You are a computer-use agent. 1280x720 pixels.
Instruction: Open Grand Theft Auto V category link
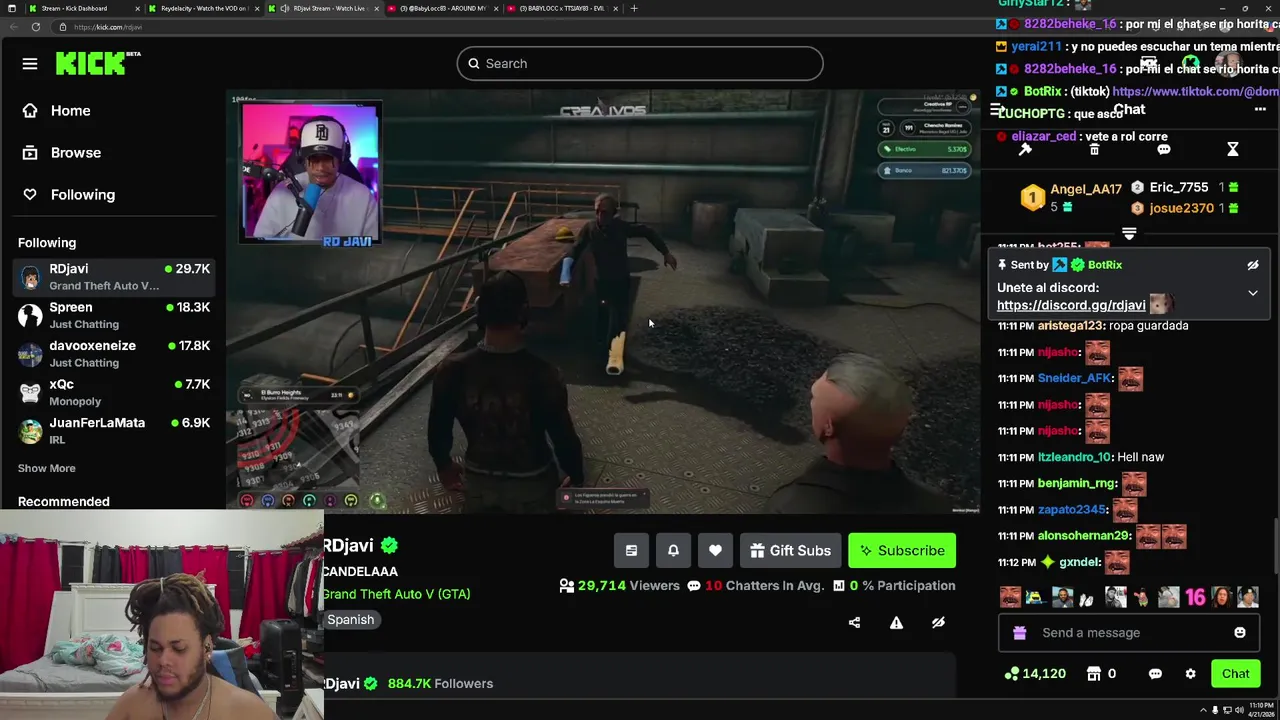click(396, 594)
